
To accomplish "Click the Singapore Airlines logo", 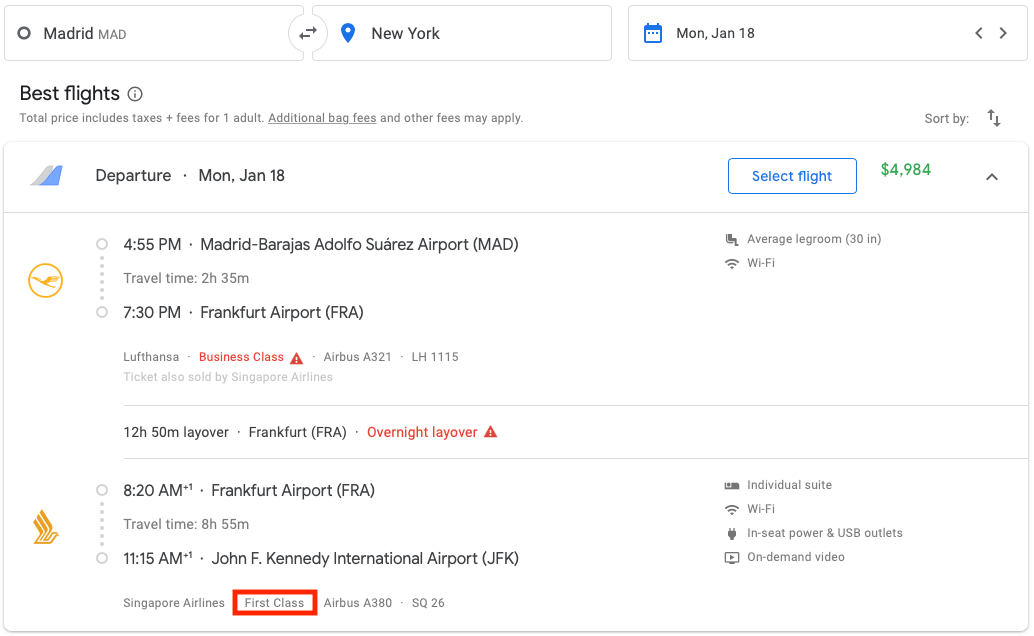I will coord(45,524).
